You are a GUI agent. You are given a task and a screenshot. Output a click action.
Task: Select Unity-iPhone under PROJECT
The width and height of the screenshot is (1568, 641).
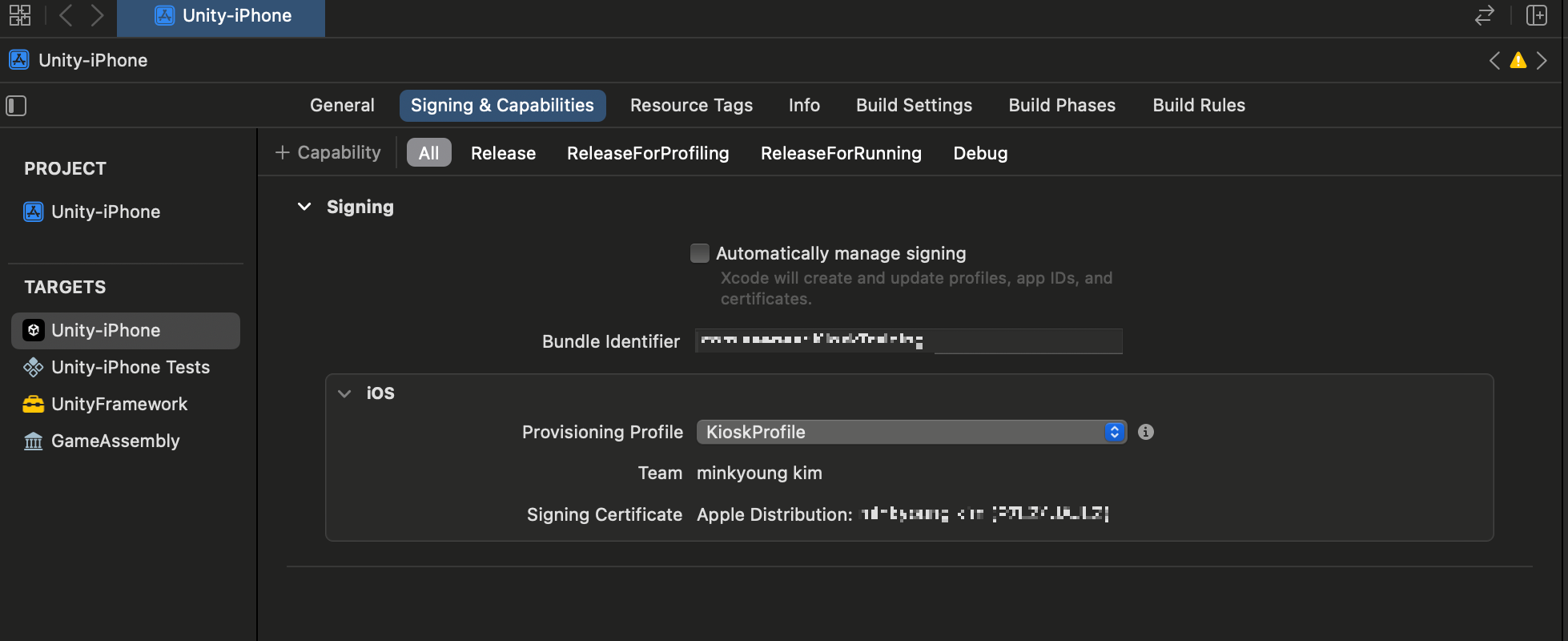(x=92, y=212)
